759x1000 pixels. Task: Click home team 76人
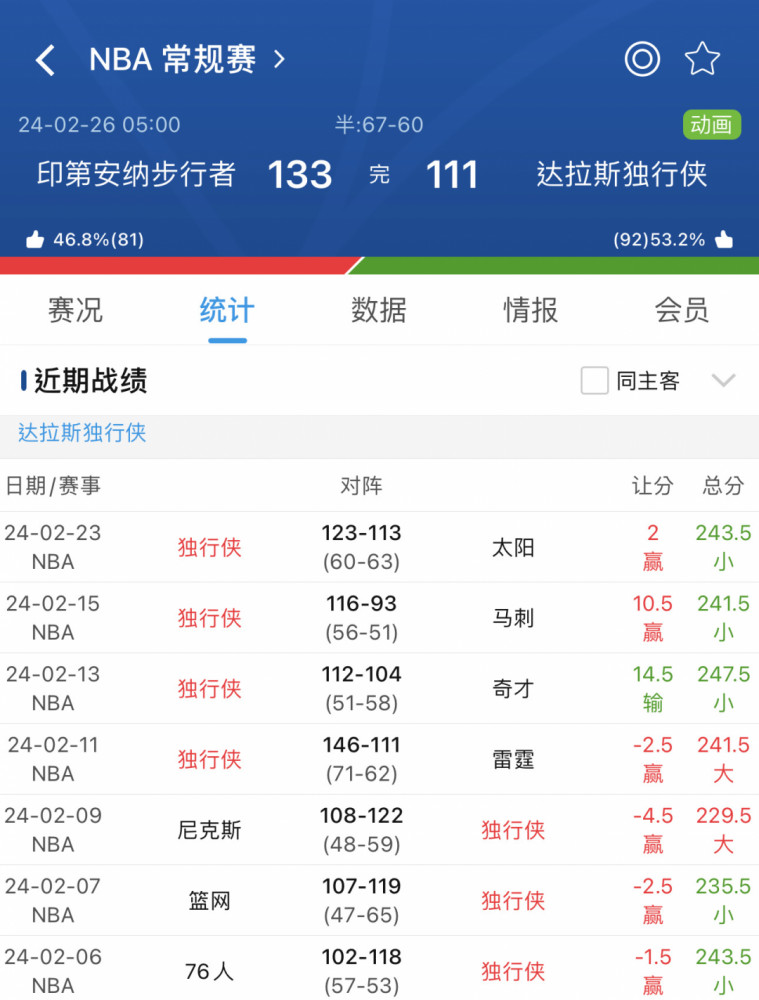[x=209, y=972]
